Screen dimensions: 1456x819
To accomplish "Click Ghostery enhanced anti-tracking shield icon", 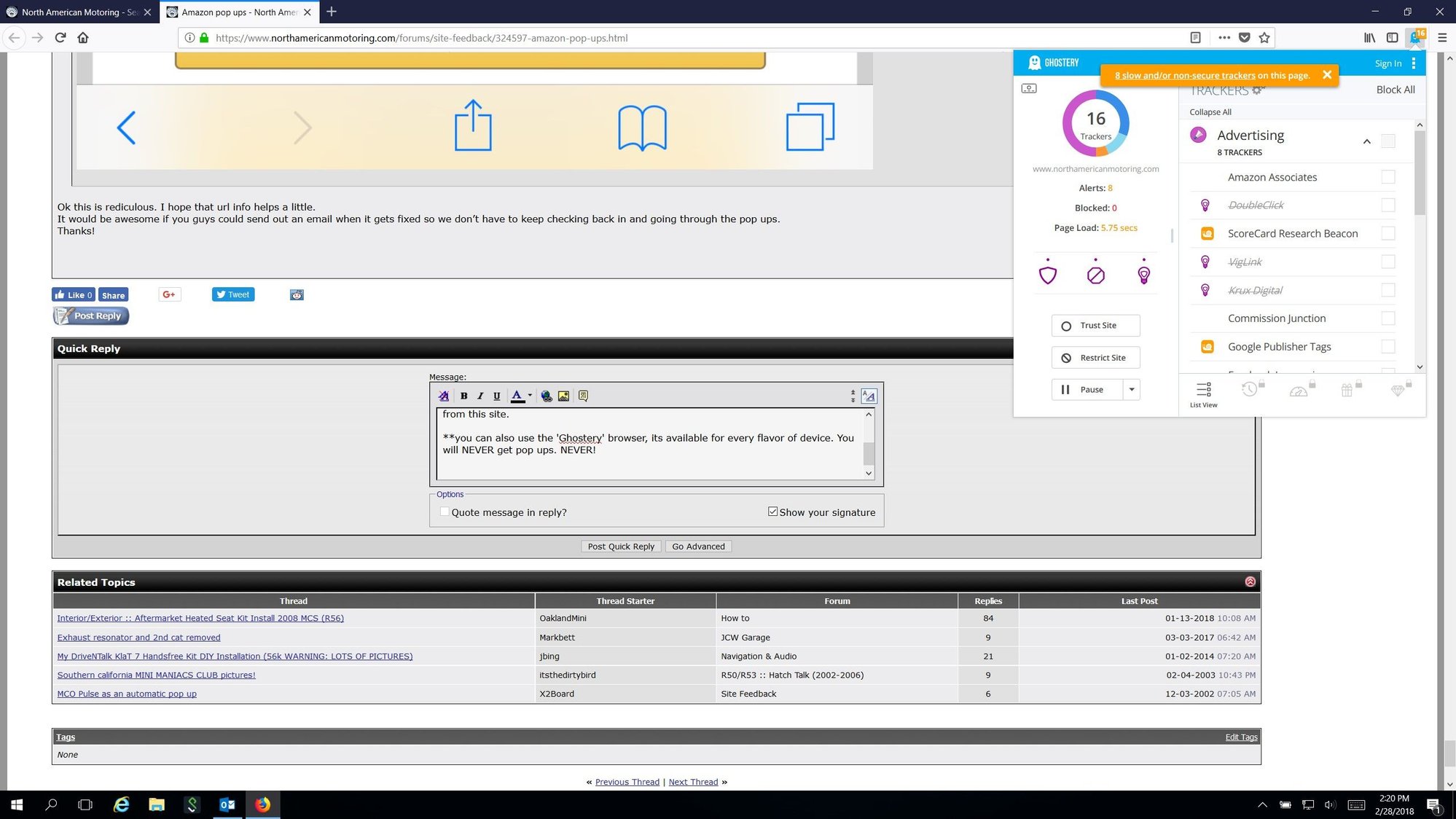I will [1048, 275].
